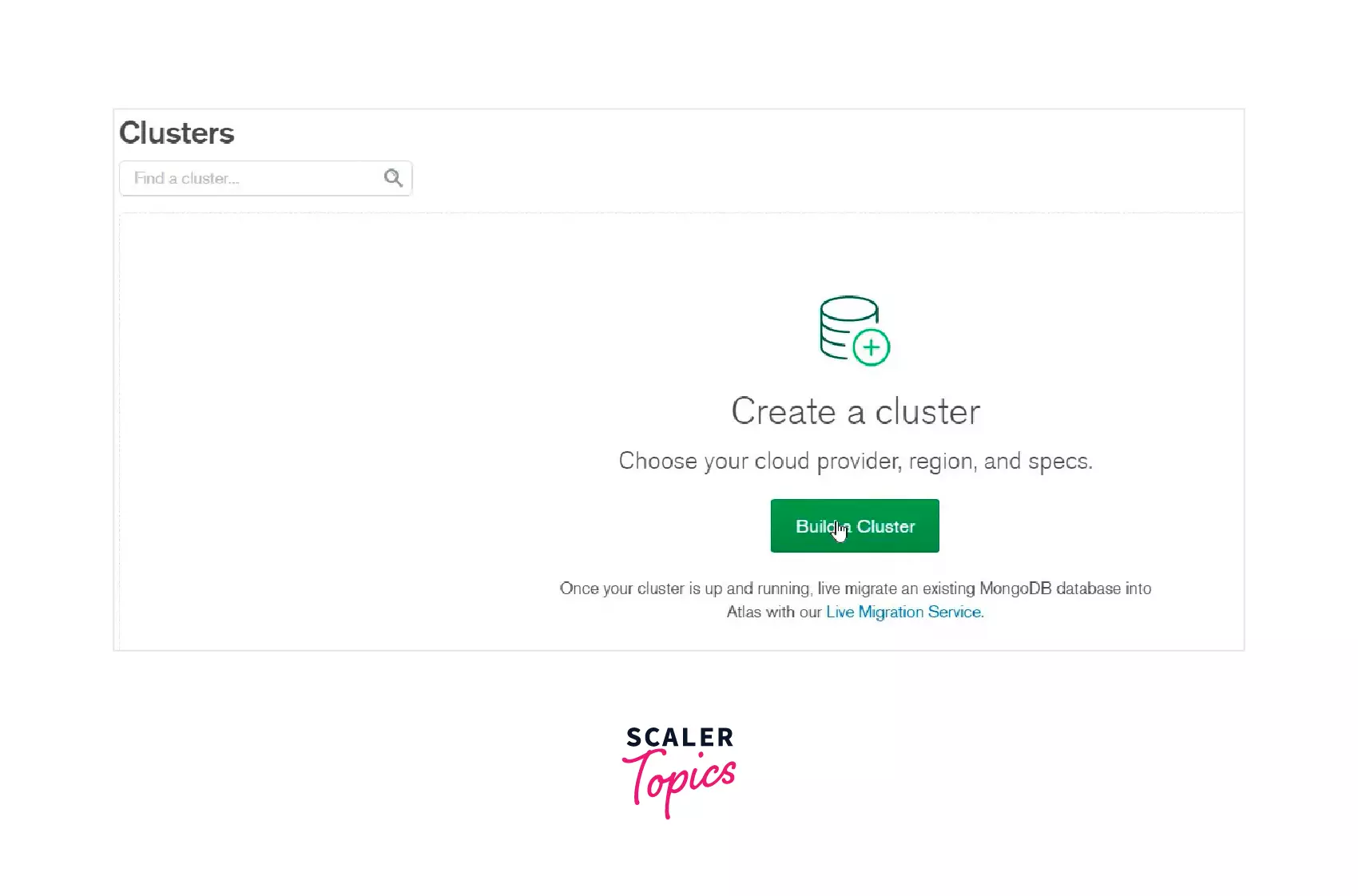Click the Clusters page heading
Viewport: 1358px width, 896px height.
click(177, 133)
